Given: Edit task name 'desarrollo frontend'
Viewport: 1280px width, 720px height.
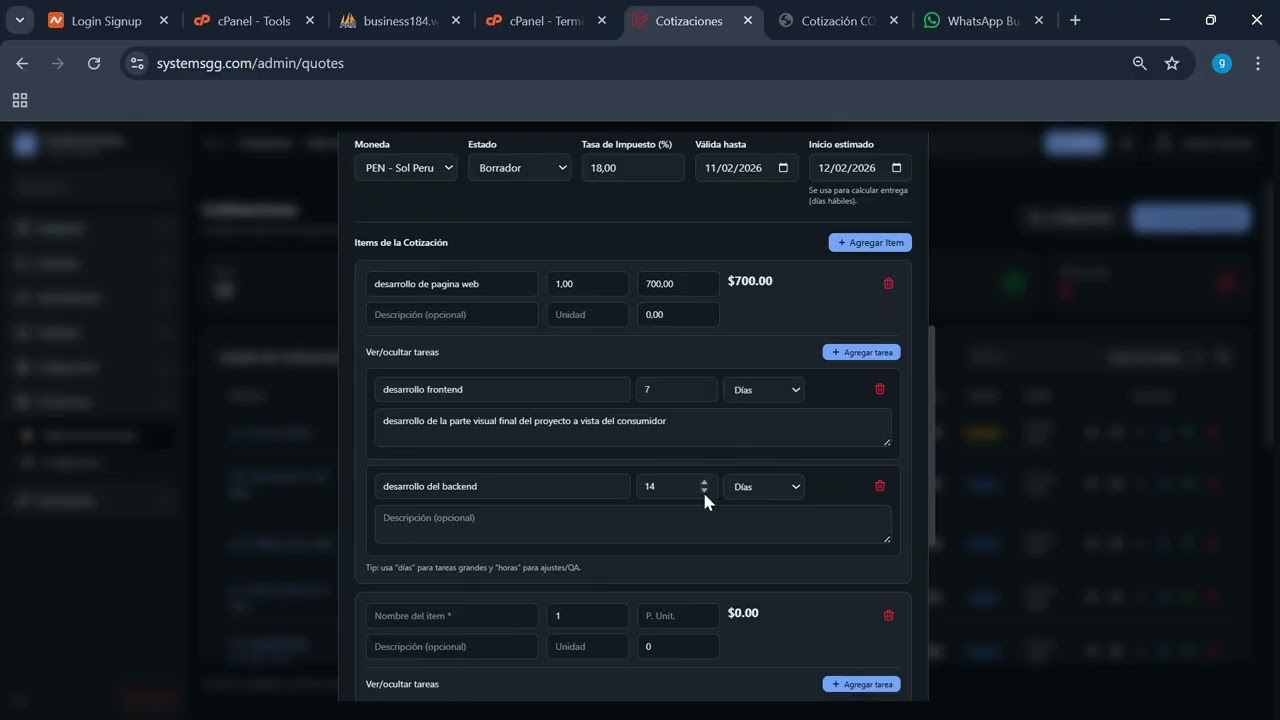Looking at the screenshot, I should click(x=502, y=390).
